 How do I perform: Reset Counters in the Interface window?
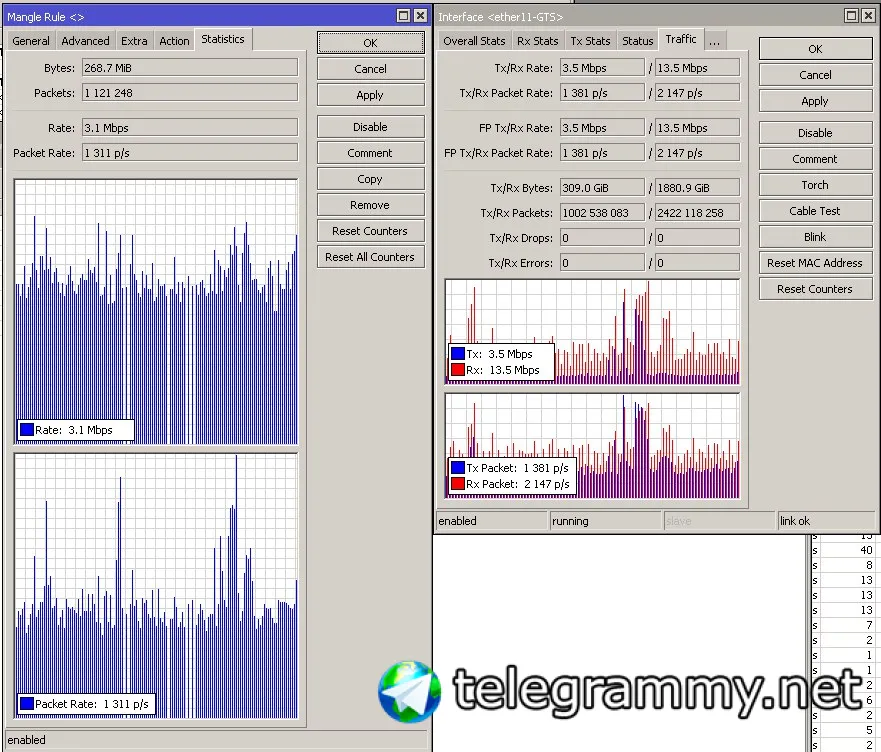[x=815, y=289]
